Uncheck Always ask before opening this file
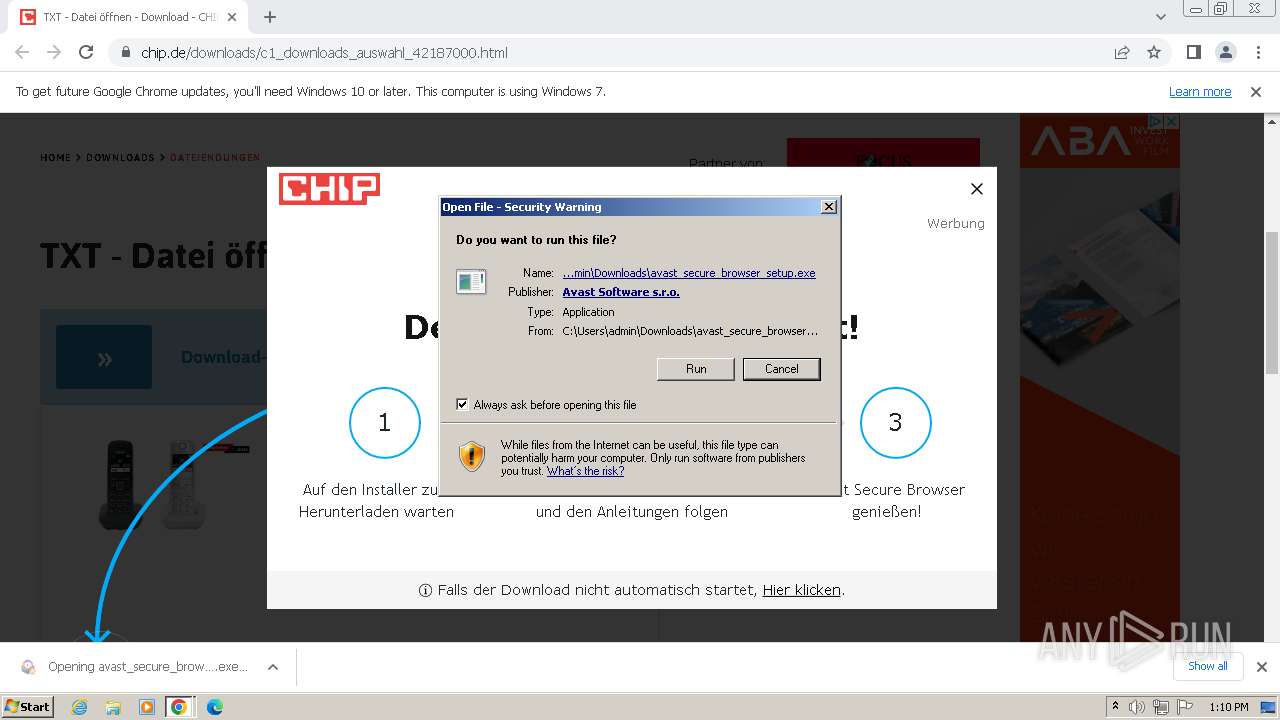 tap(462, 405)
